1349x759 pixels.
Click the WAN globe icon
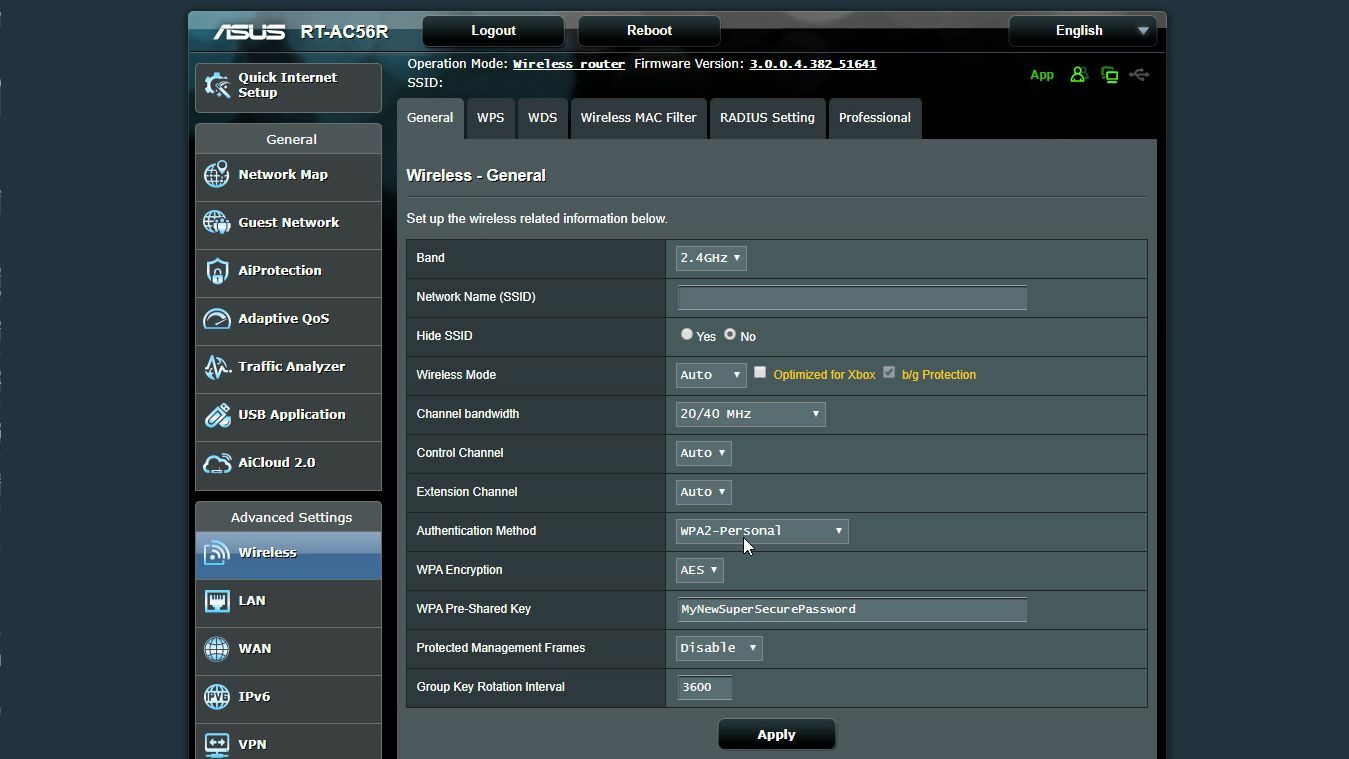click(217, 649)
